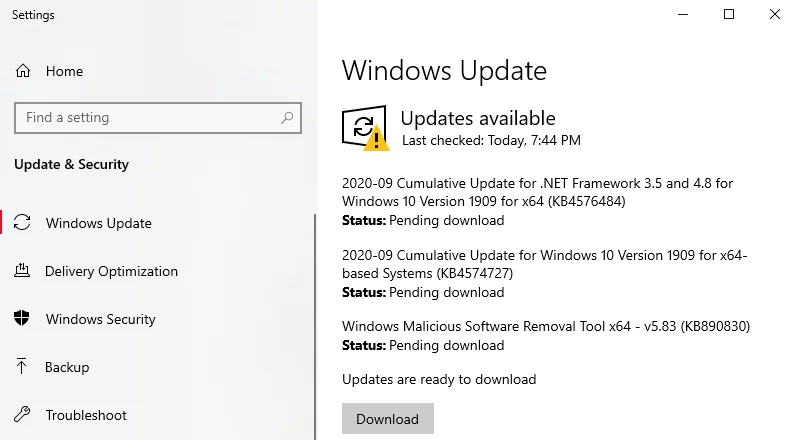794x440 pixels.
Task: Click the Windows Security shield icon
Action: [x=22, y=318]
